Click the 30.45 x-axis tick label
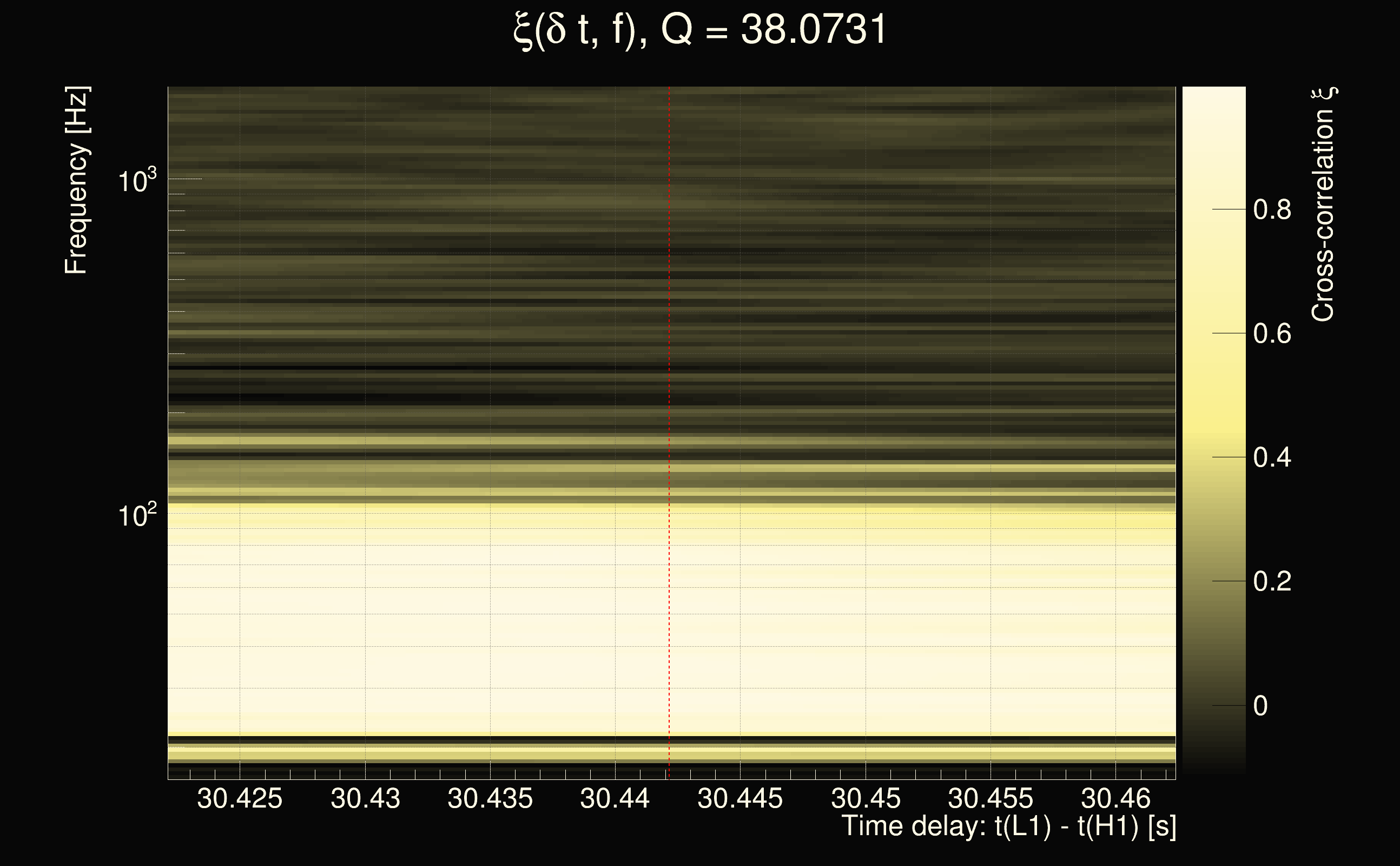Screen dimensions: 1400x866 866,798
